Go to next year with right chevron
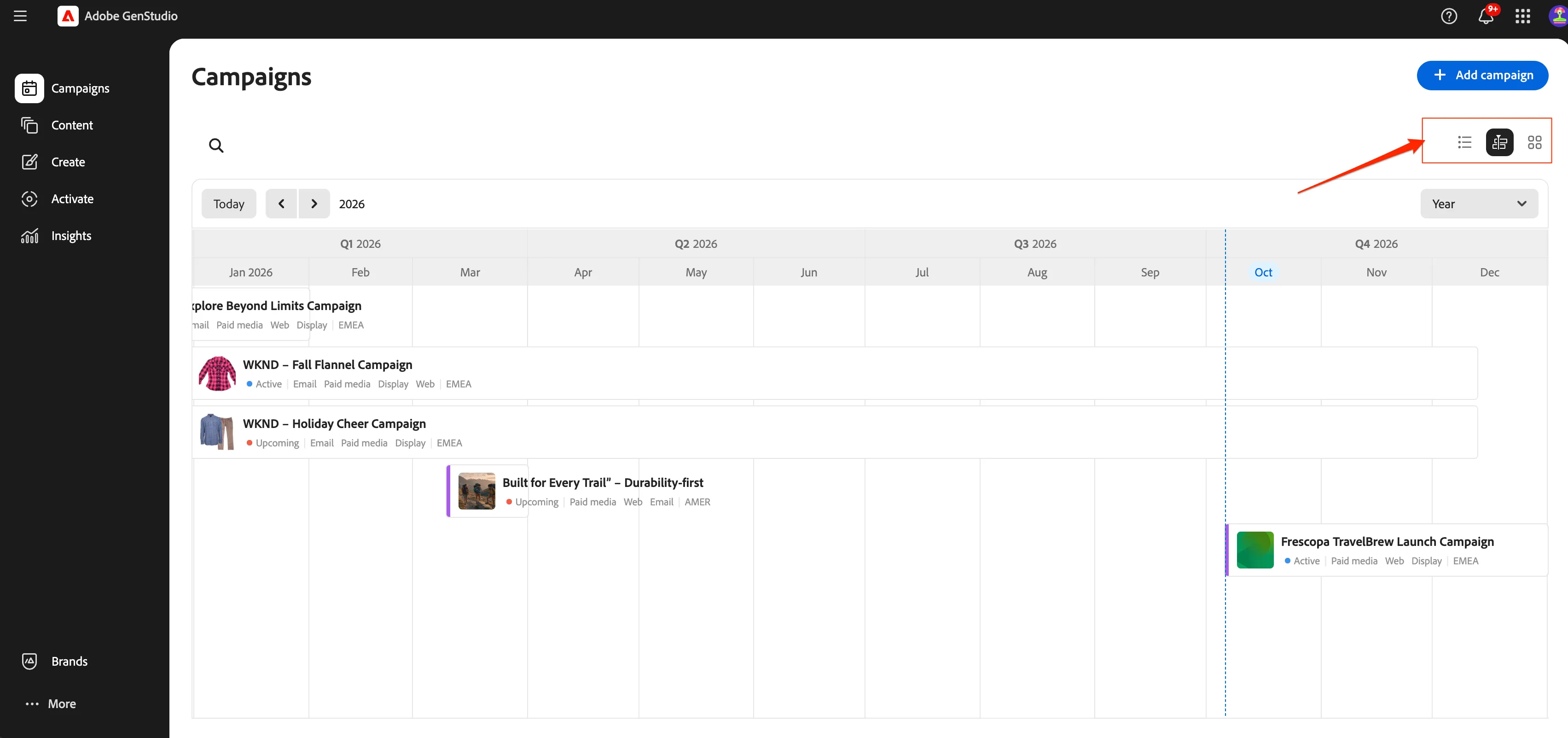 (314, 204)
